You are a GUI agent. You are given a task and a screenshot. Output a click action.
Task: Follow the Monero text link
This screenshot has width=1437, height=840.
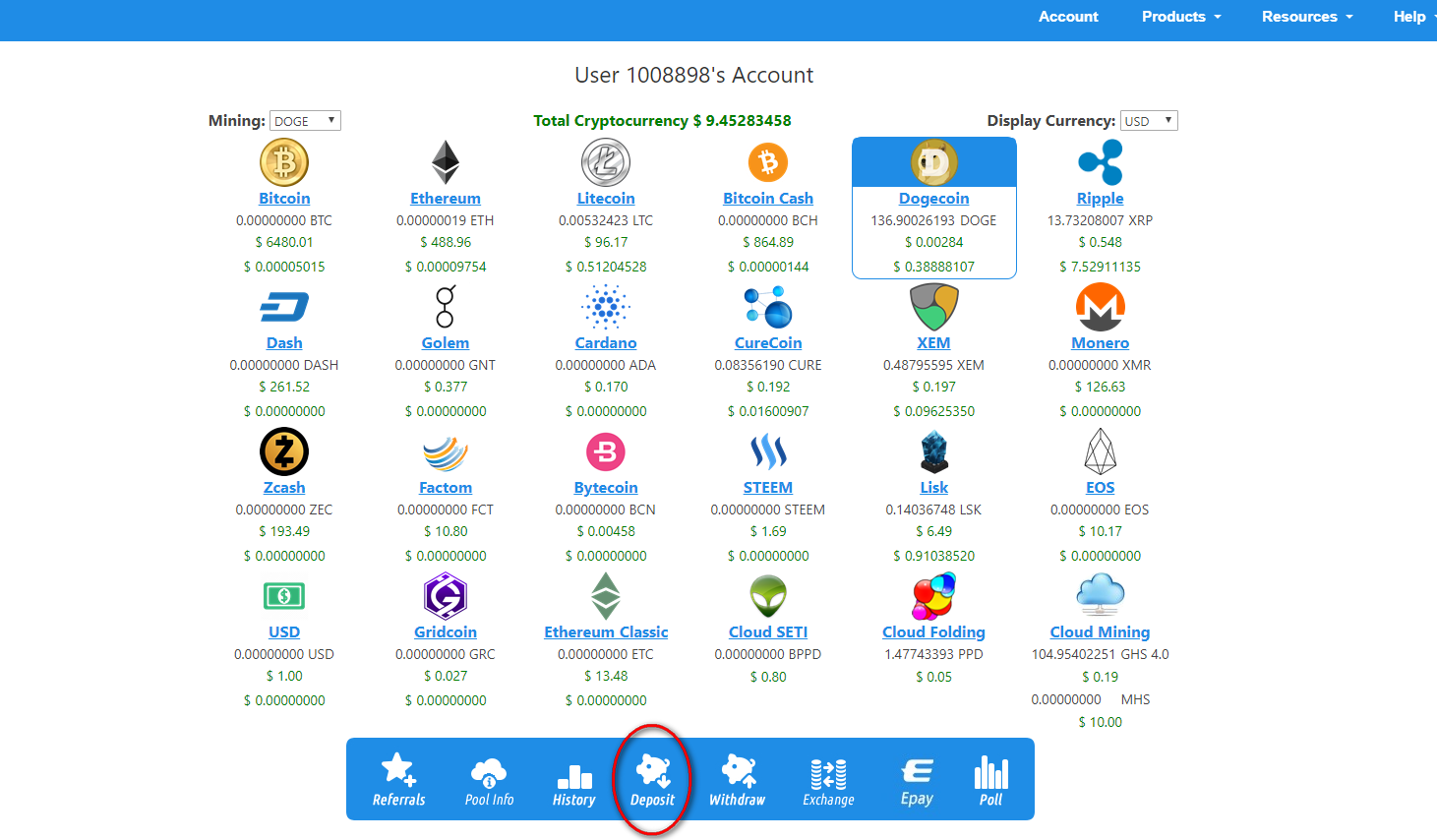(x=1101, y=343)
